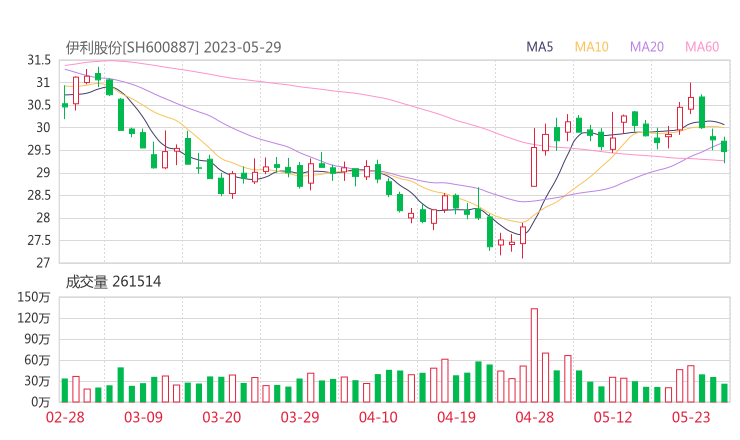Click the 31.5 price axis label
The width and height of the screenshot is (740, 440).
point(39,60)
